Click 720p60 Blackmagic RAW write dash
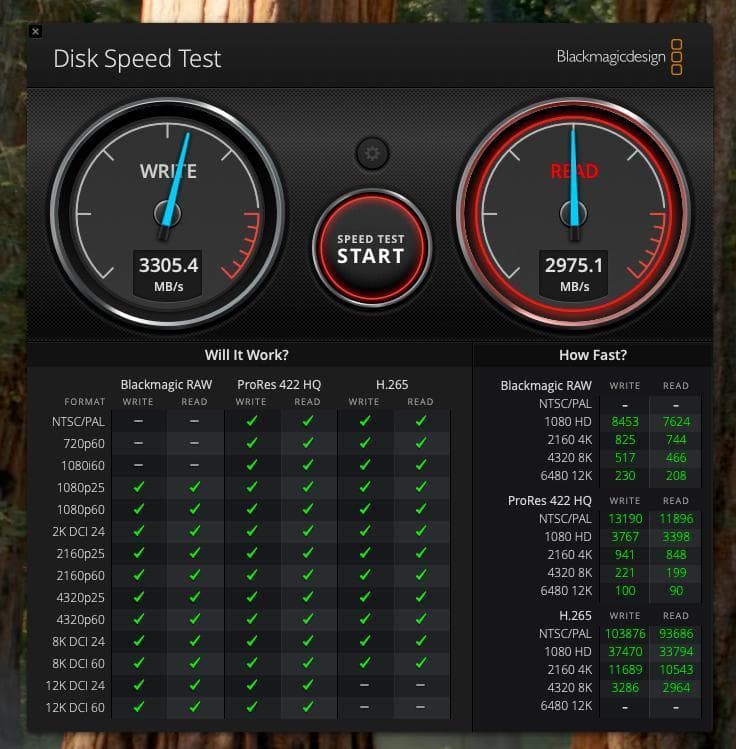This screenshot has height=749, width=736. (x=139, y=443)
